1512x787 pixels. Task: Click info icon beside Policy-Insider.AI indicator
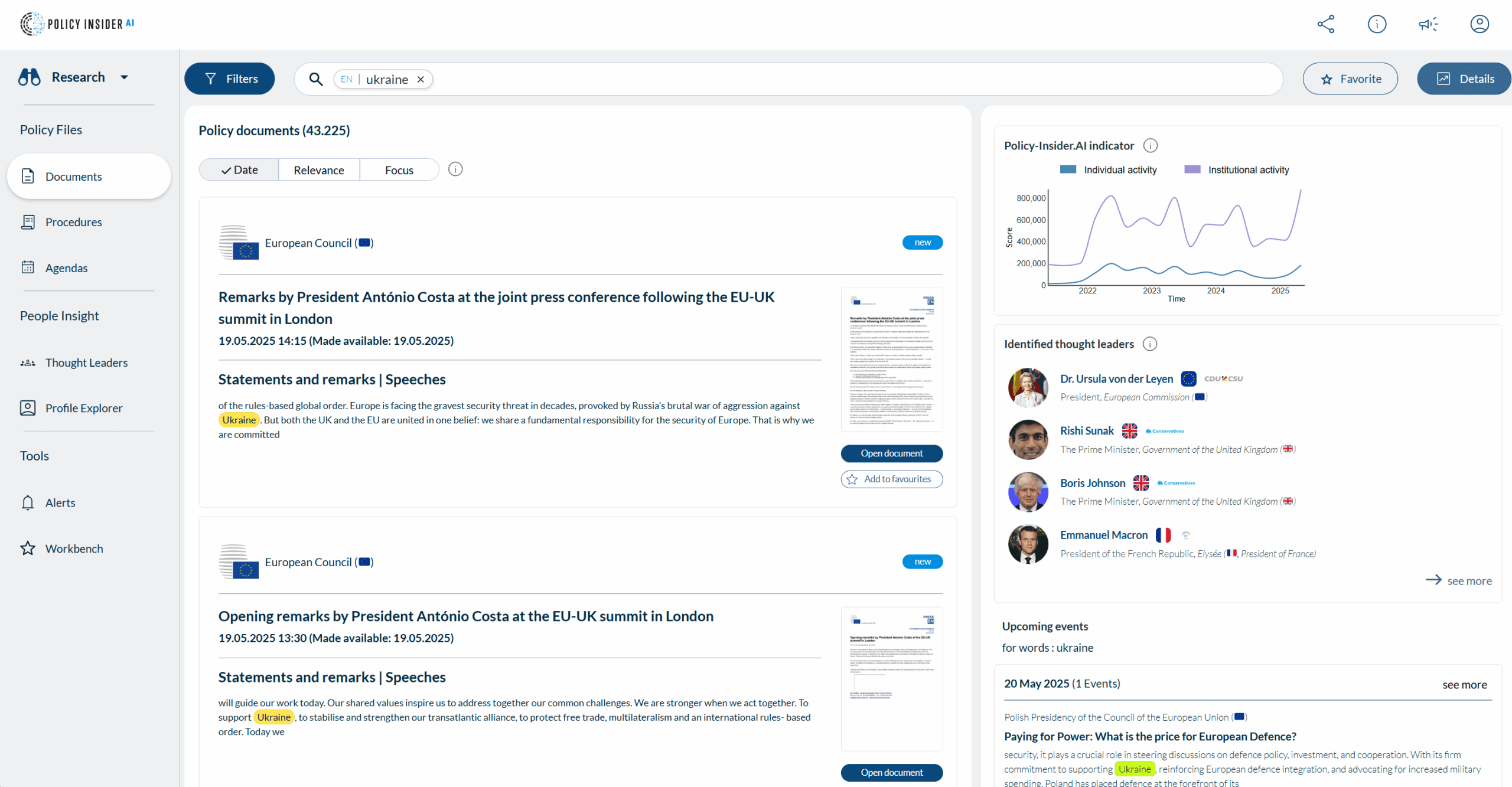1150,145
